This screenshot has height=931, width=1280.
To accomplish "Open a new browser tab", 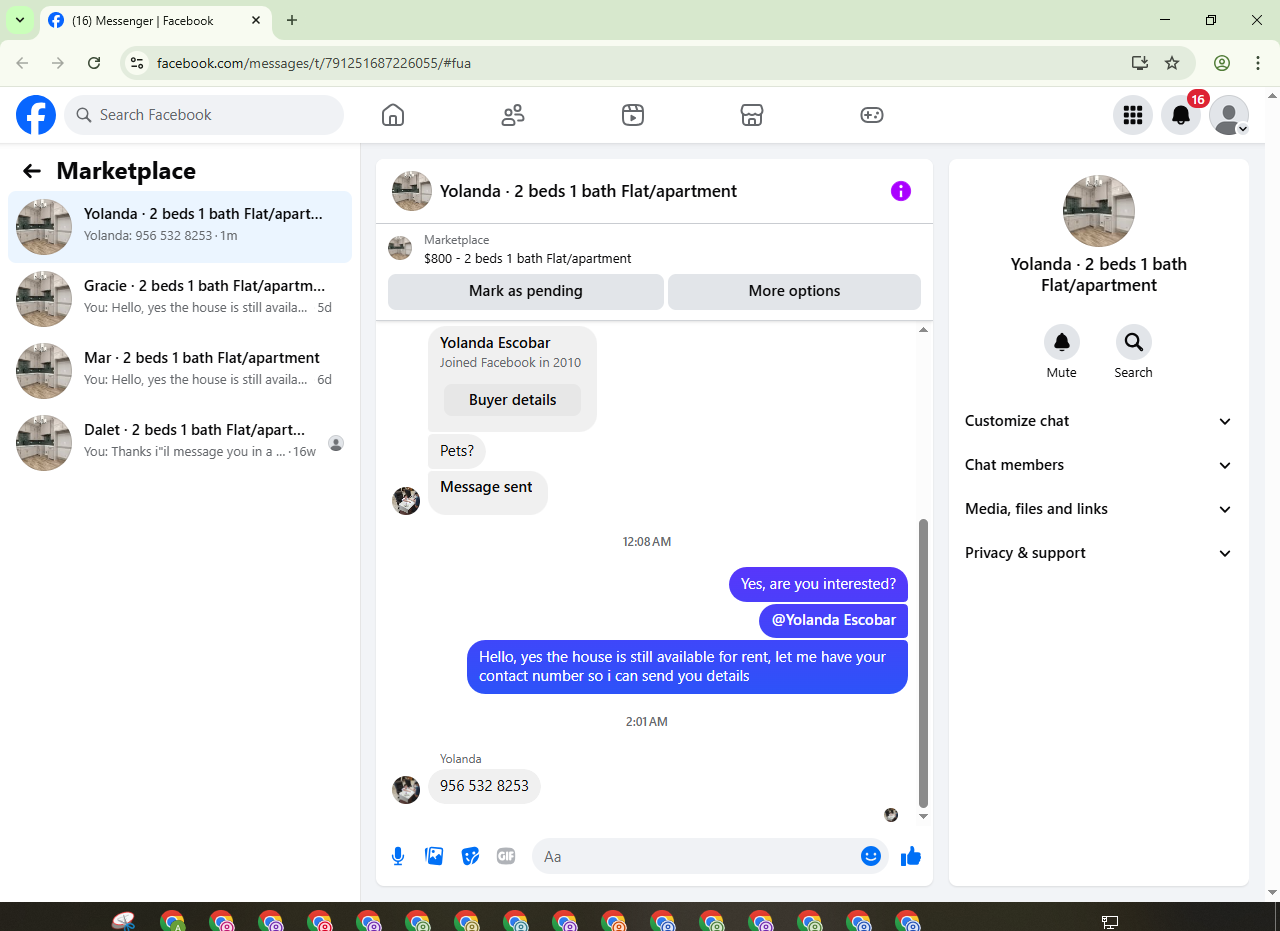I will tap(292, 20).
